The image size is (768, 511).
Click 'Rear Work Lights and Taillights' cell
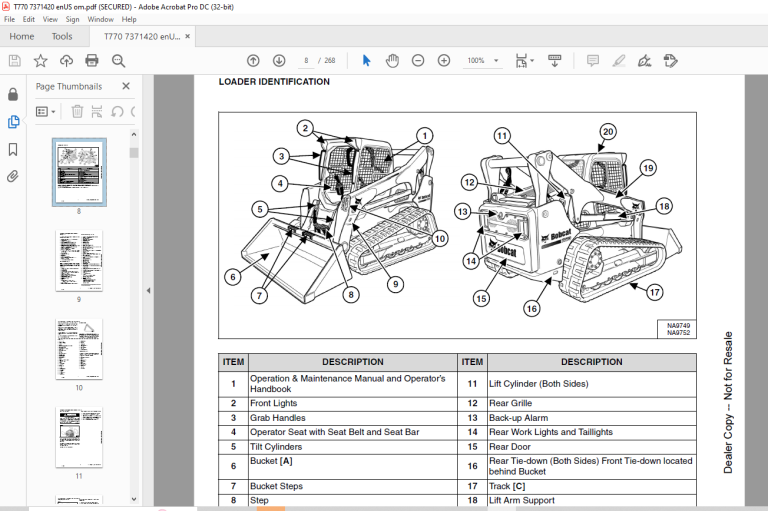point(592,432)
